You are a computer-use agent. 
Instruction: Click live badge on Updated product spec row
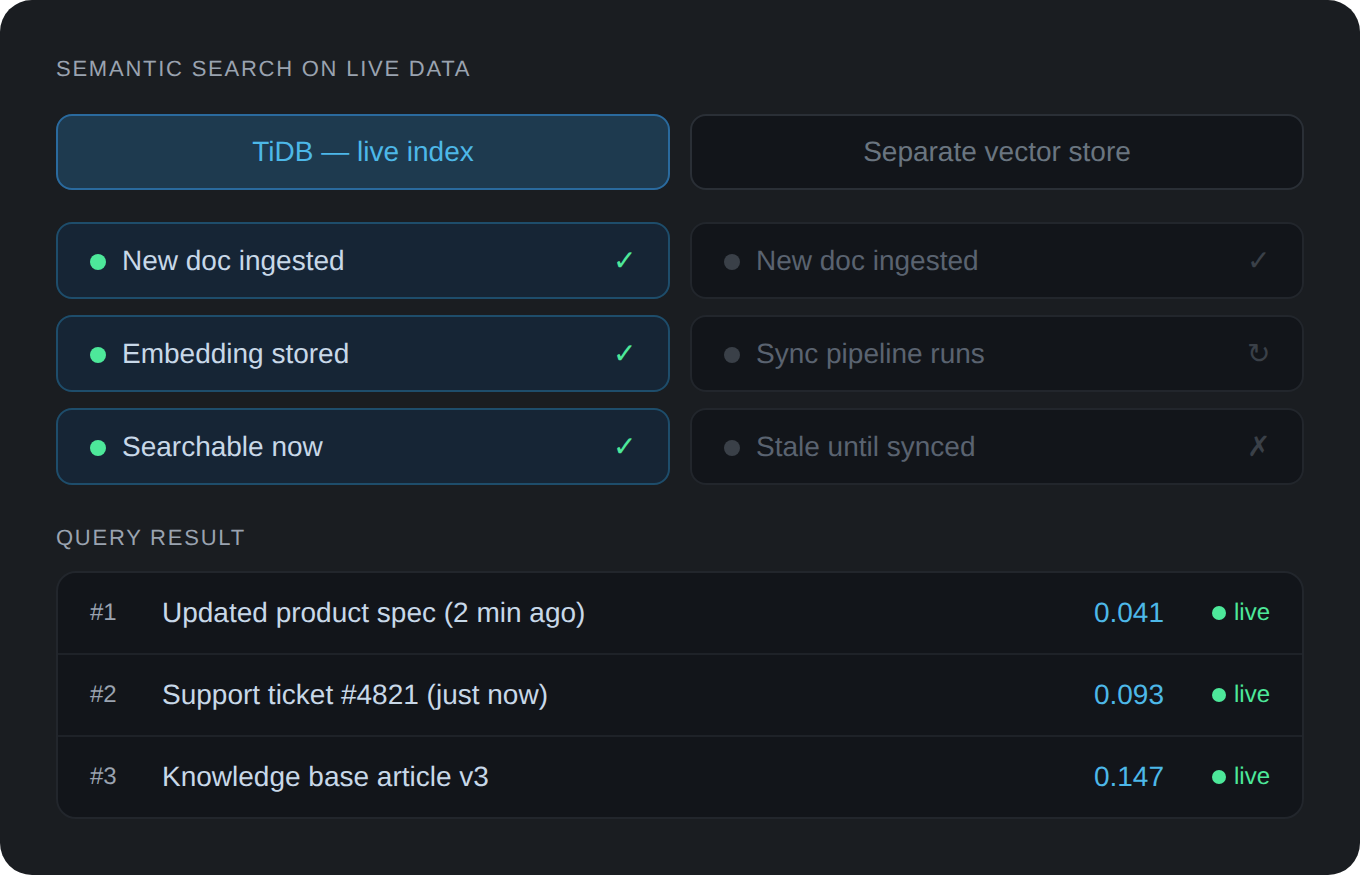pyautogui.click(x=1241, y=613)
